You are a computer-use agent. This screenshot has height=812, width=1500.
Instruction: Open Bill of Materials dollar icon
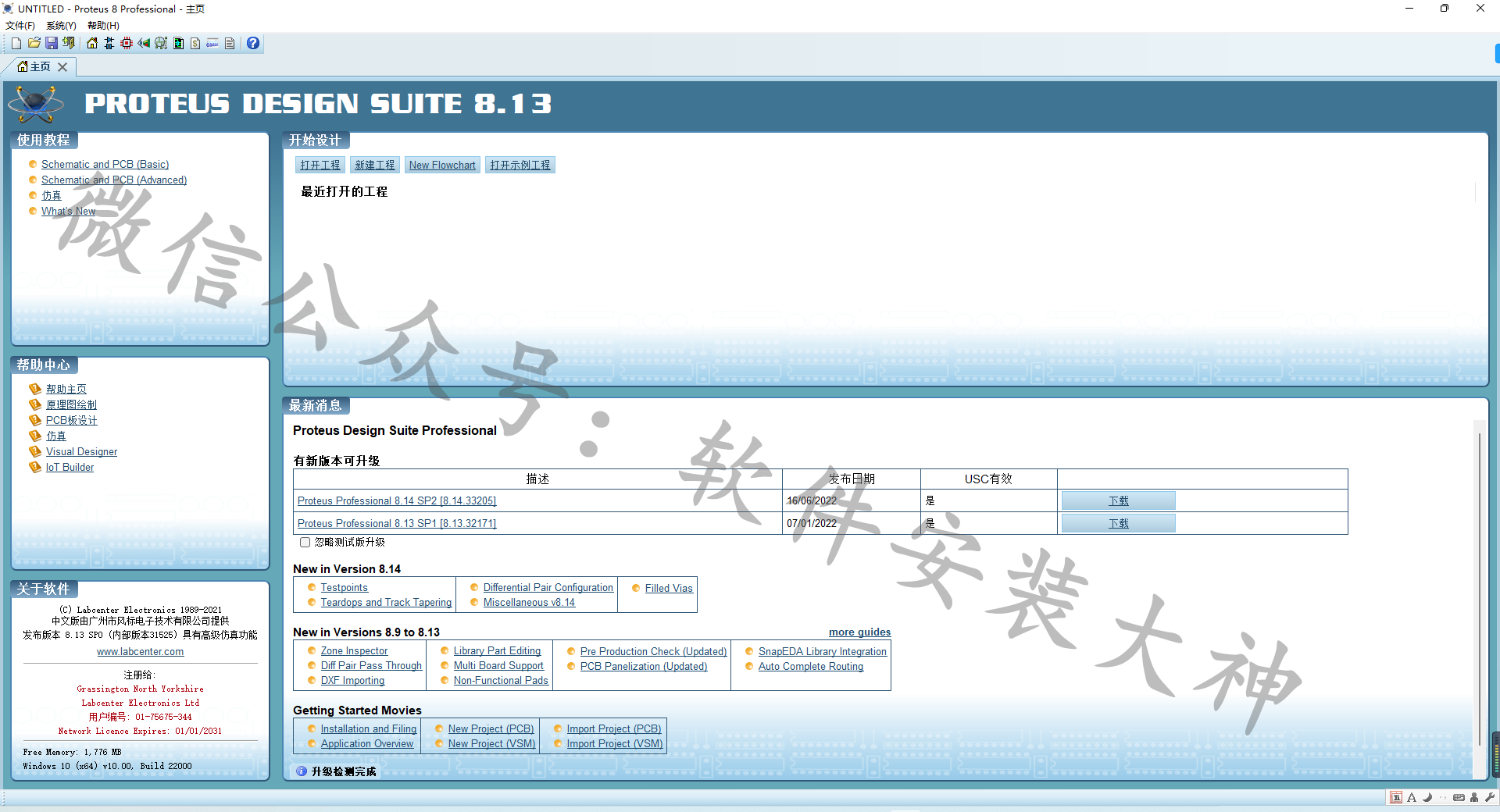[x=195, y=44]
